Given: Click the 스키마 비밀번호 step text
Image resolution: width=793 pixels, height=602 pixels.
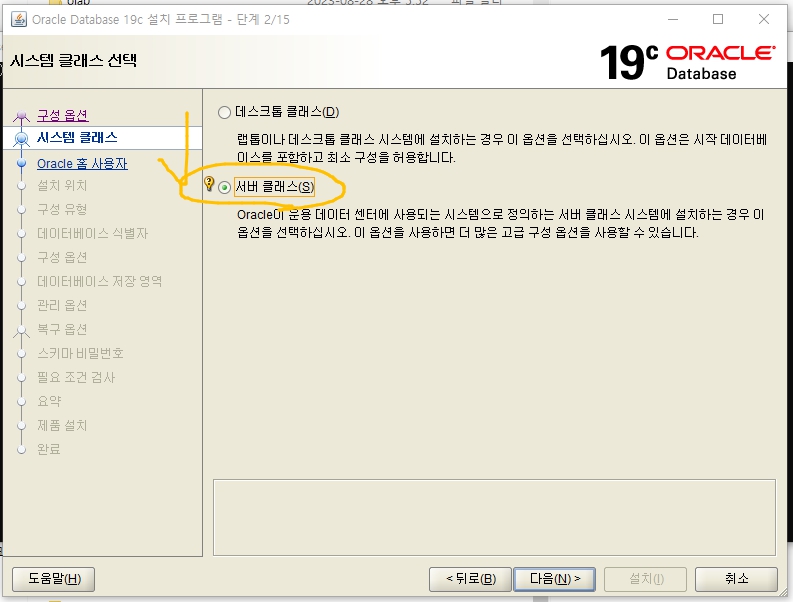Looking at the screenshot, I should (80, 353).
